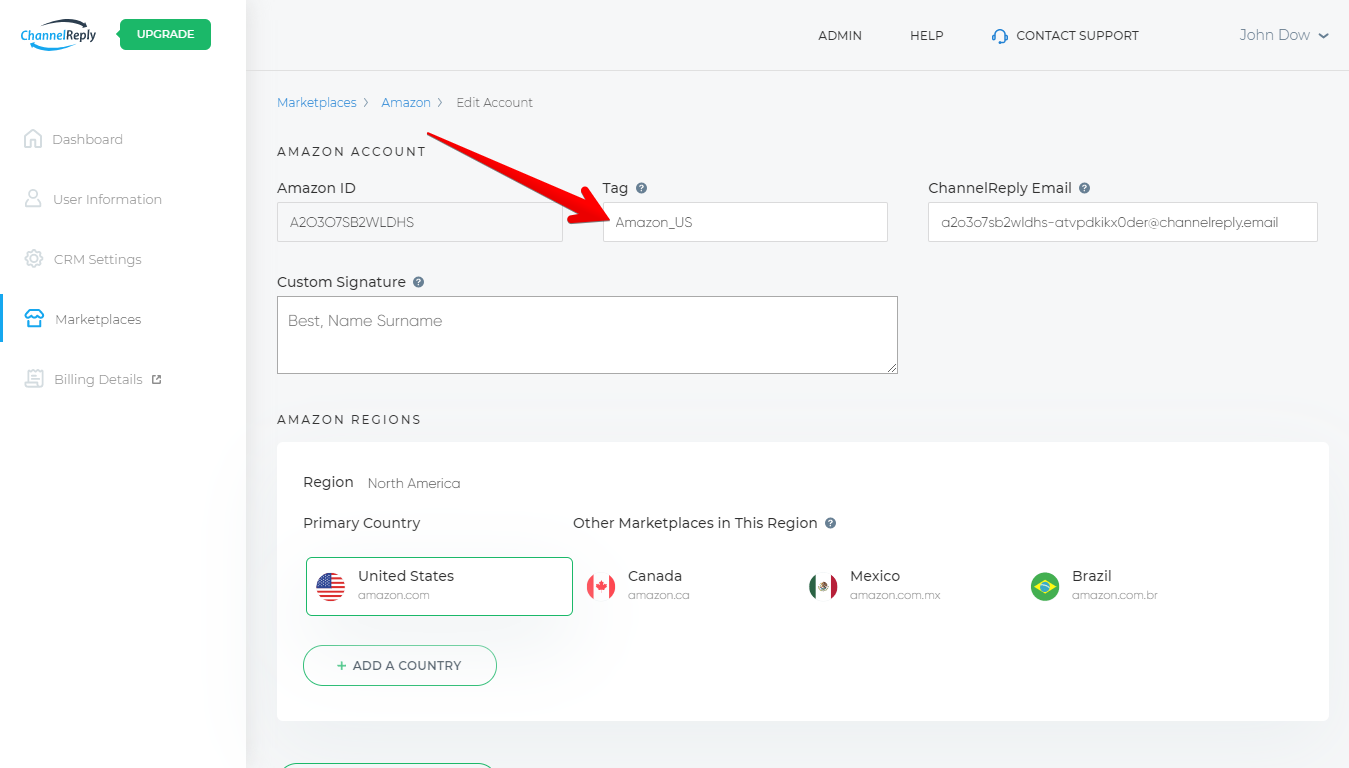Click the Canada flag icon
1349x768 pixels.
601,587
